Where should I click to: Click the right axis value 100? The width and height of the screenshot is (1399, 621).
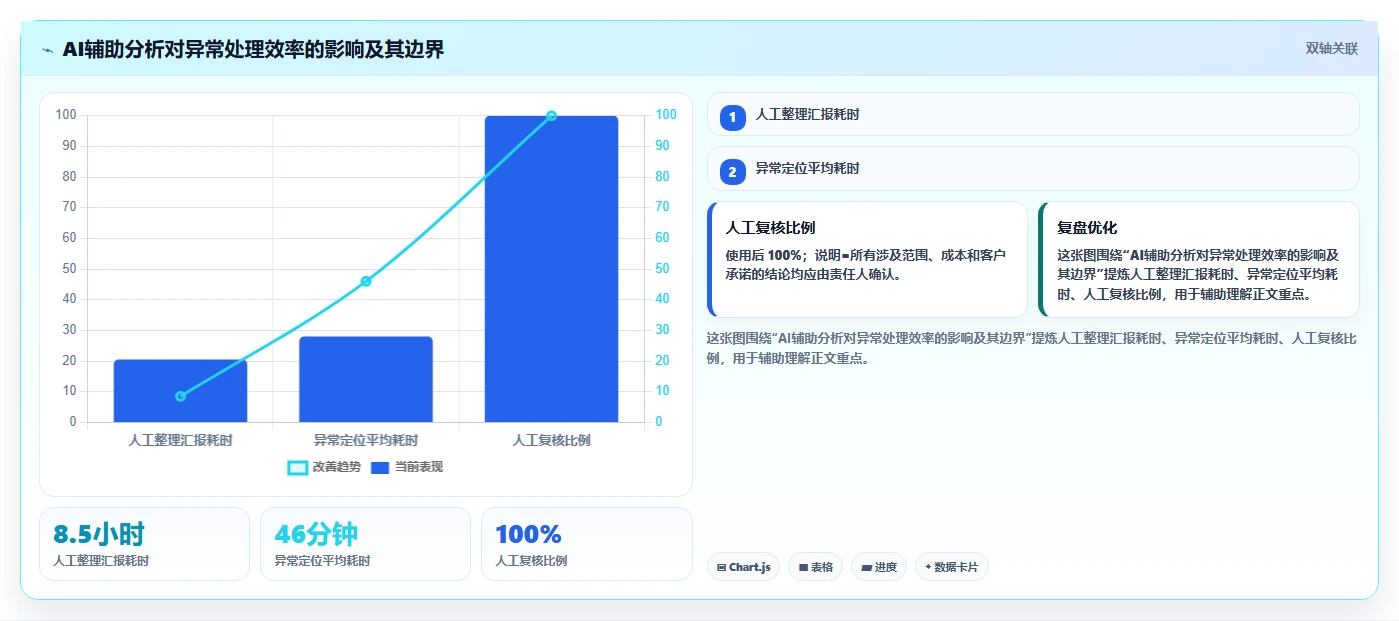pos(666,115)
